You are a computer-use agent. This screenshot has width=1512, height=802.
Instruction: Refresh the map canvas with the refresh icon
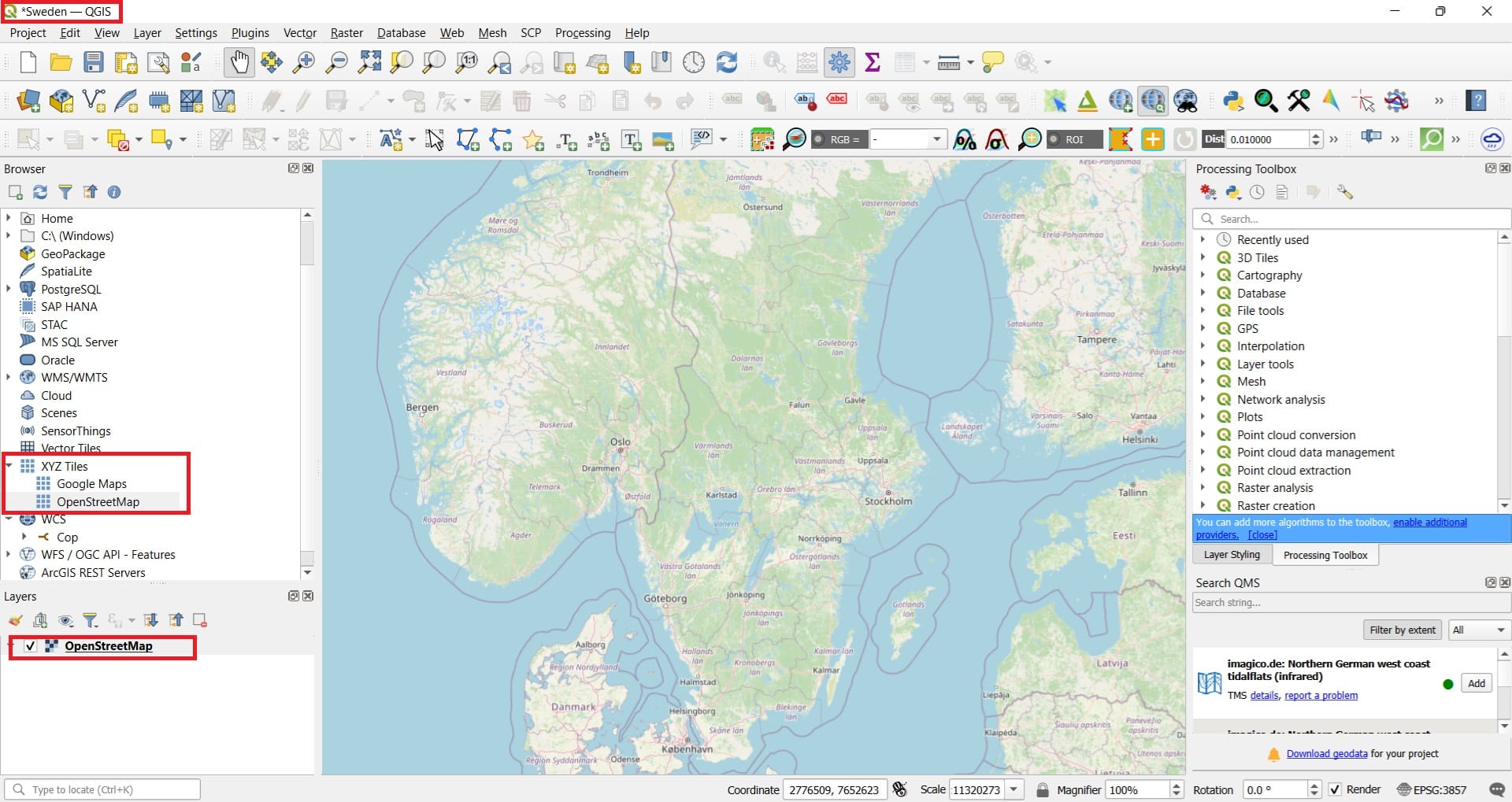coord(726,62)
